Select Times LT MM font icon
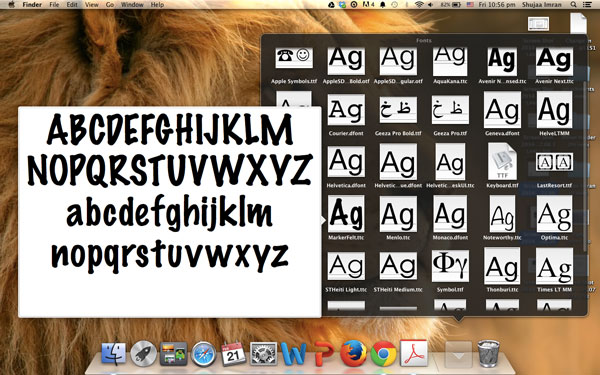Image resolution: width=600 pixels, height=375 pixels. pyautogui.click(x=554, y=266)
